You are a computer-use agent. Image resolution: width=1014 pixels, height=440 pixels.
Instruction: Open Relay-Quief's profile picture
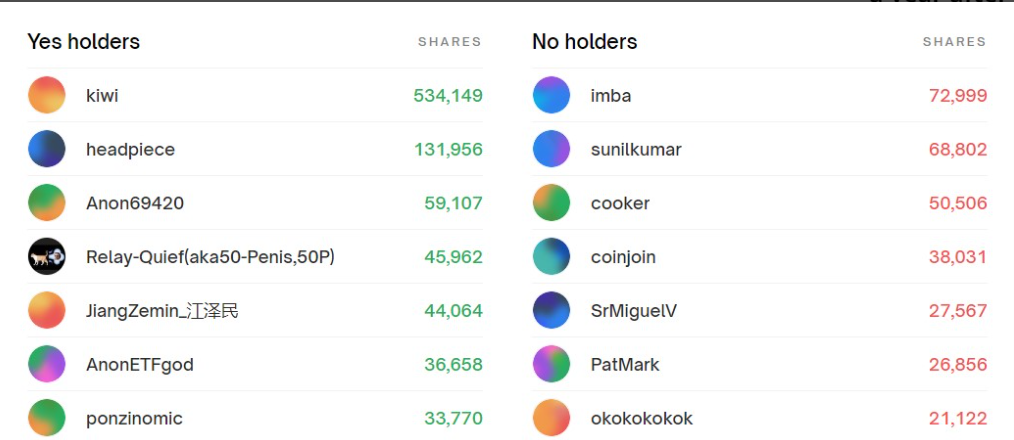click(x=47, y=257)
